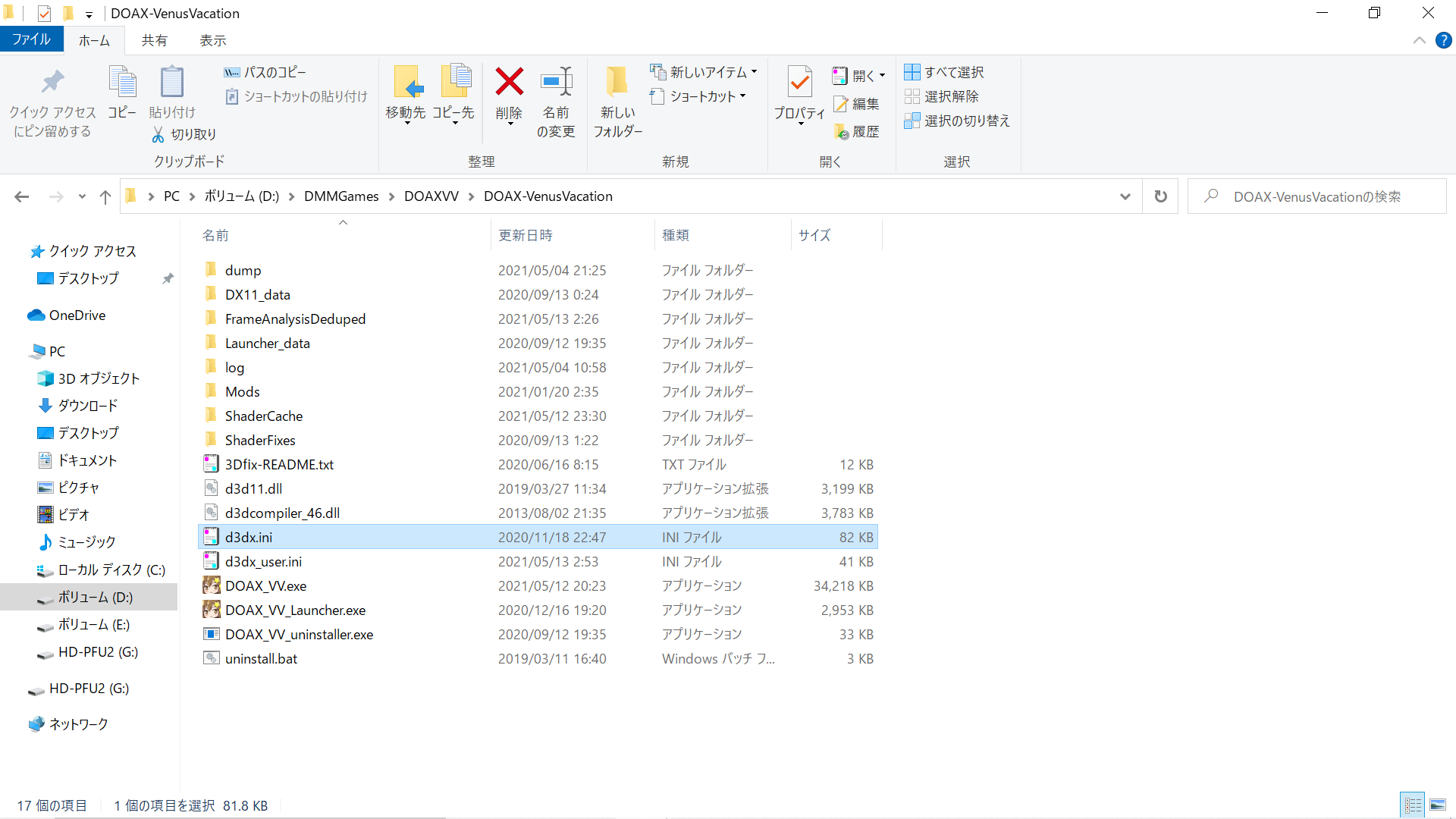This screenshot has width=1456, height=819.
Task: Open 3D オブジェクト folder in sidebar
Action: tap(89, 378)
